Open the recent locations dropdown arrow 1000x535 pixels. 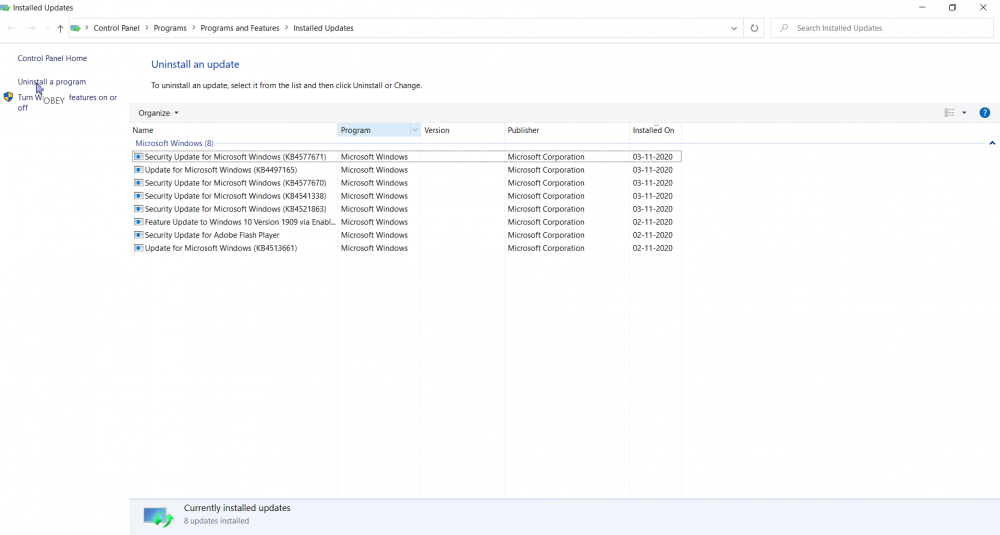click(x=46, y=28)
